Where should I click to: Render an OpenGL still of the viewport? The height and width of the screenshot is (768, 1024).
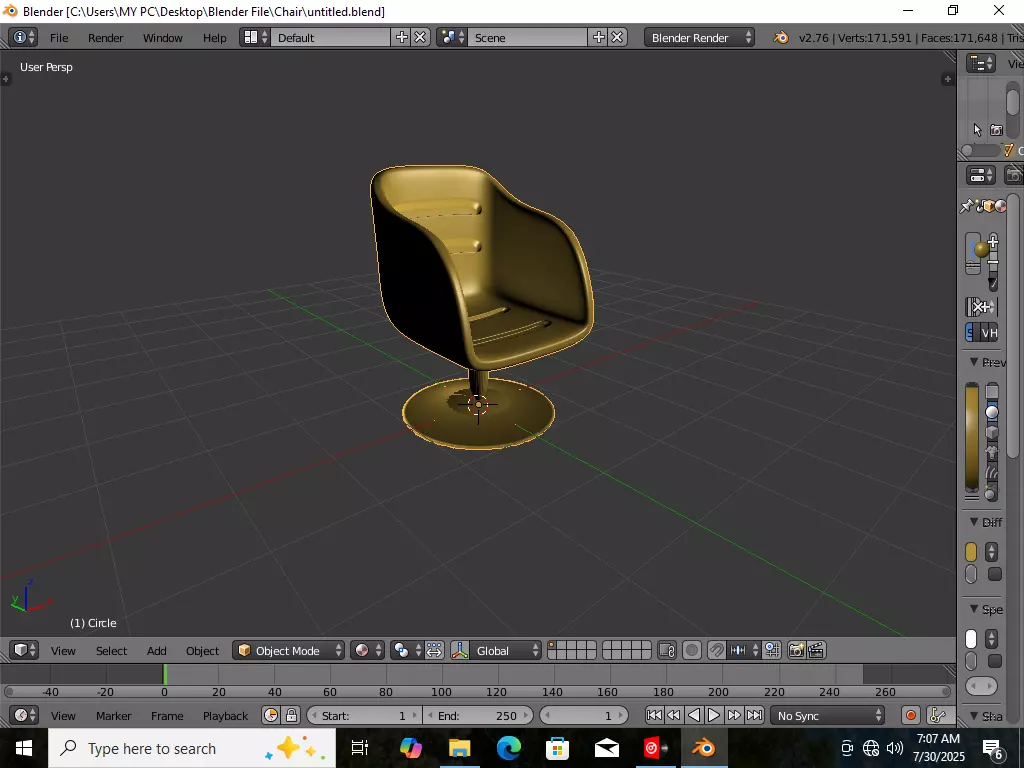pyautogui.click(x=796, y=650)
